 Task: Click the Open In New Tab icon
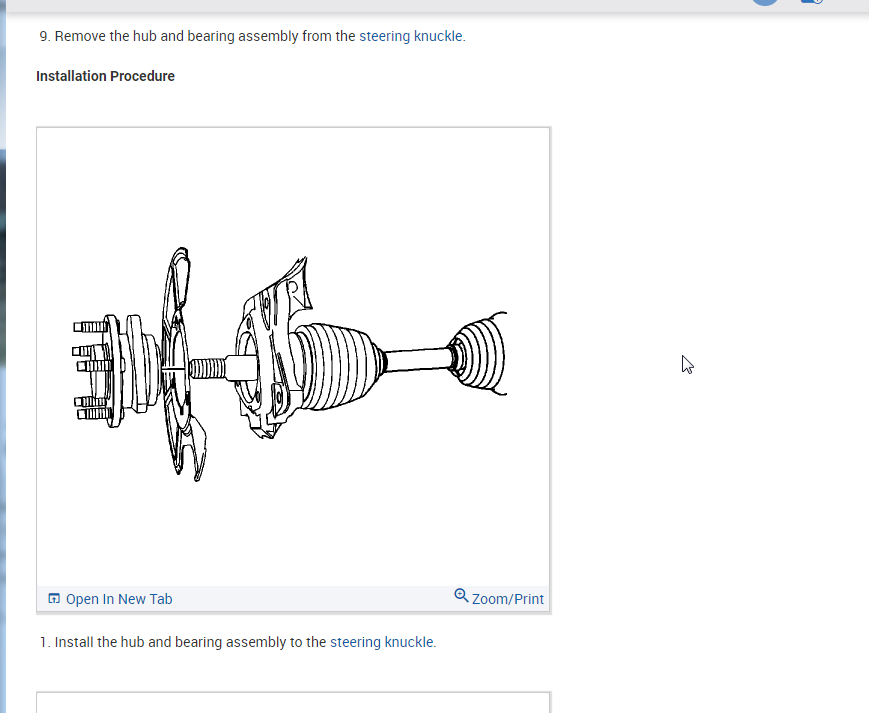point(54,598)
